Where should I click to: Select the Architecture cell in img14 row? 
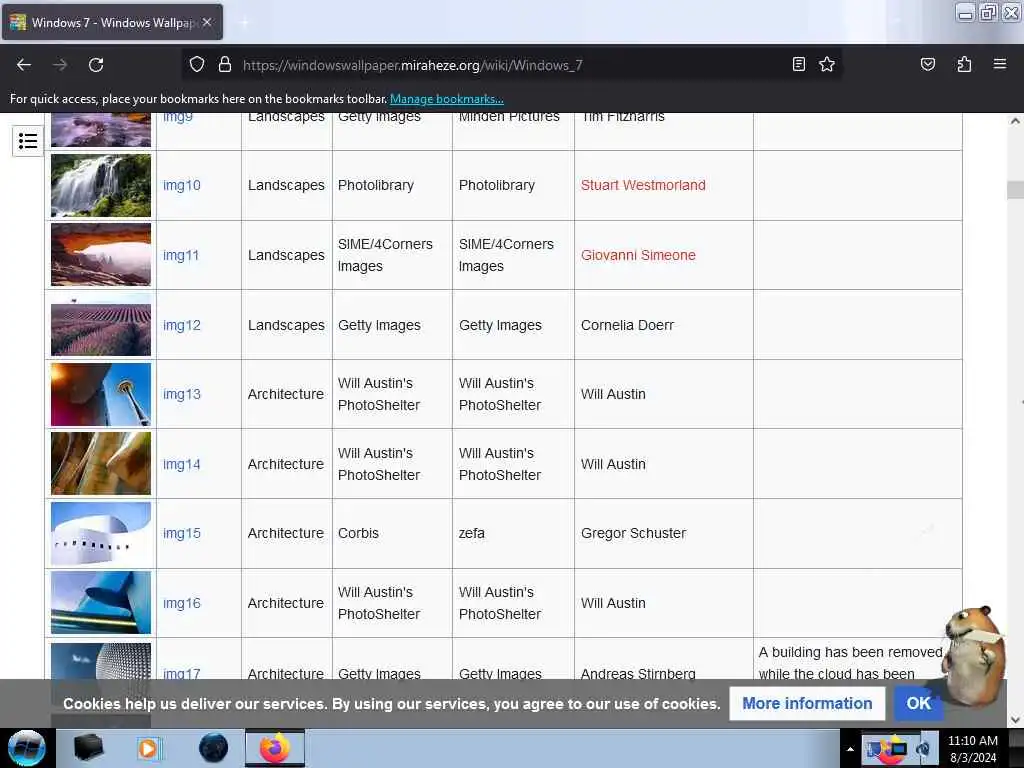click(285, 464)
